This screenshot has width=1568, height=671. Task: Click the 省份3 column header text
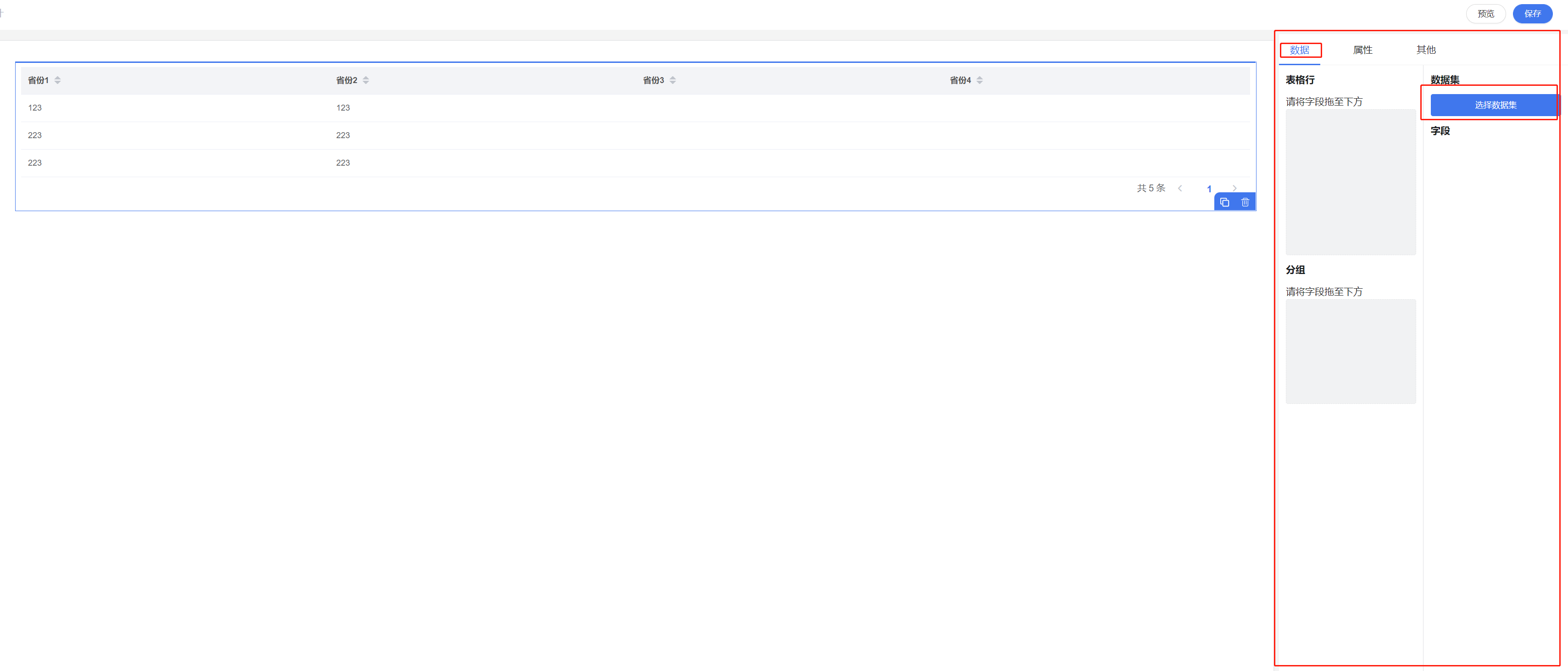[x=653, y=80]
